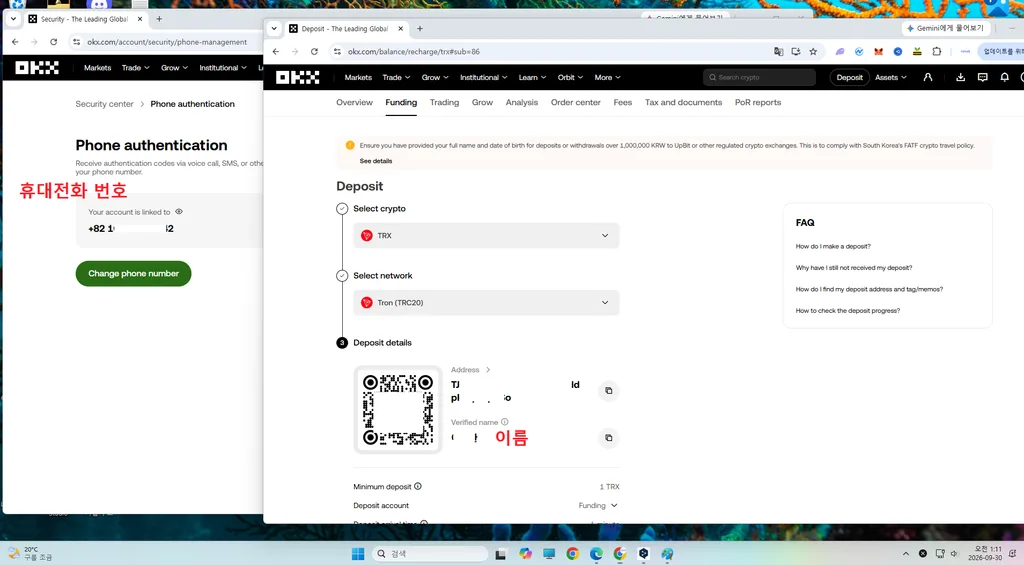Go back in the Deposit window

pos(276,52)
